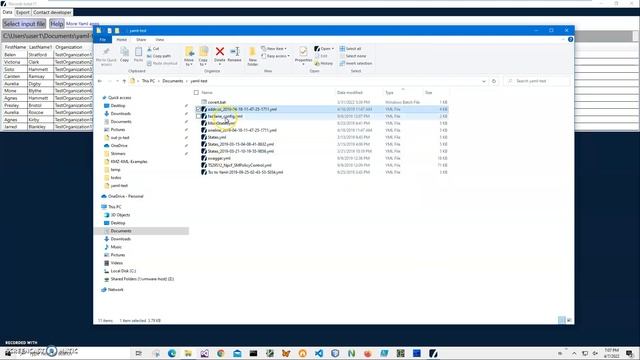Screen dimensions: 640x360
Task: Open File Explorer icon on taskbar
Action: pos(188,353)
